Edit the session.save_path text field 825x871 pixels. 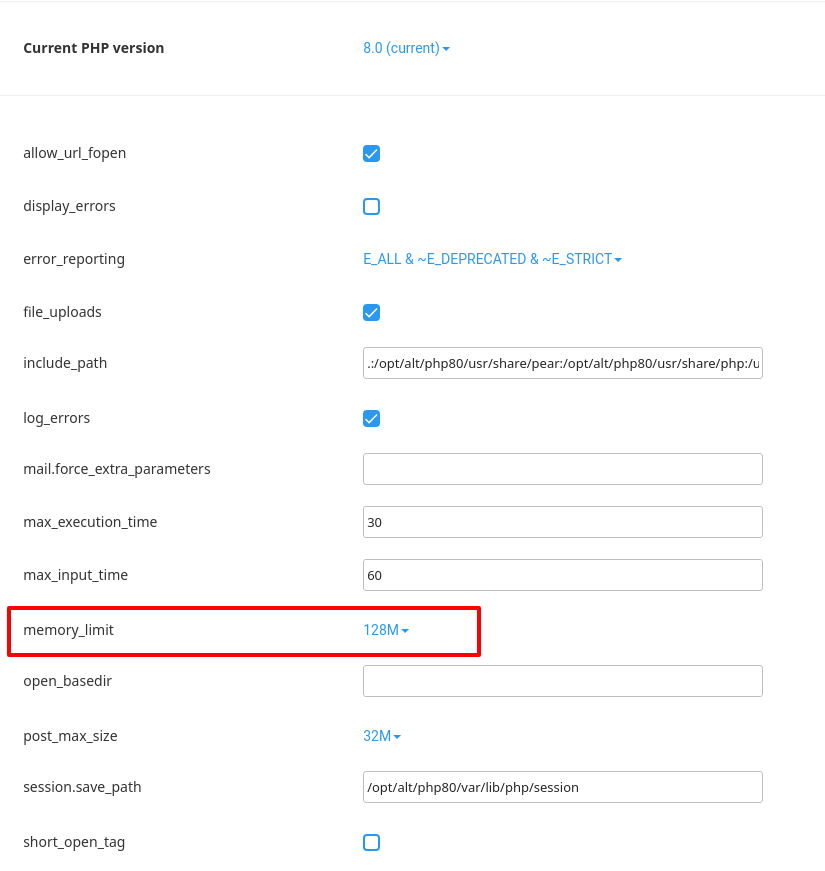(562, 787)
